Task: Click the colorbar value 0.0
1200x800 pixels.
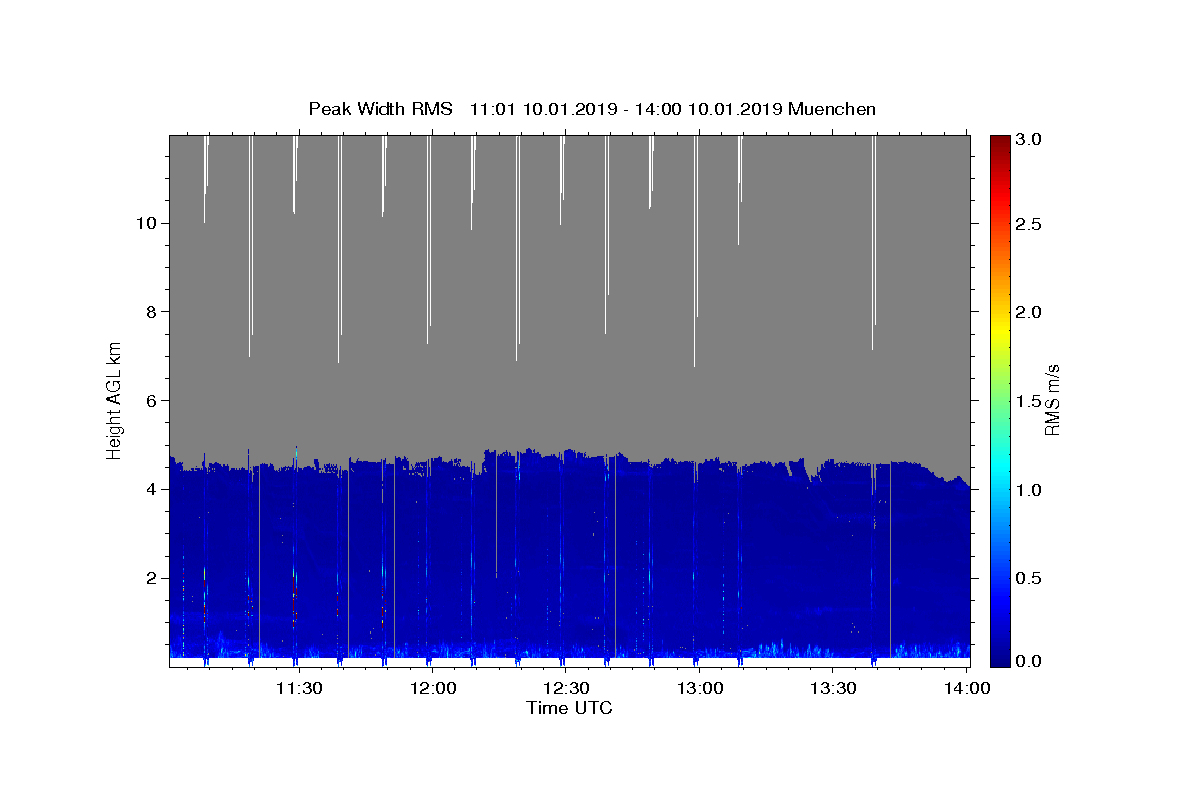Action: [1029, 661]
